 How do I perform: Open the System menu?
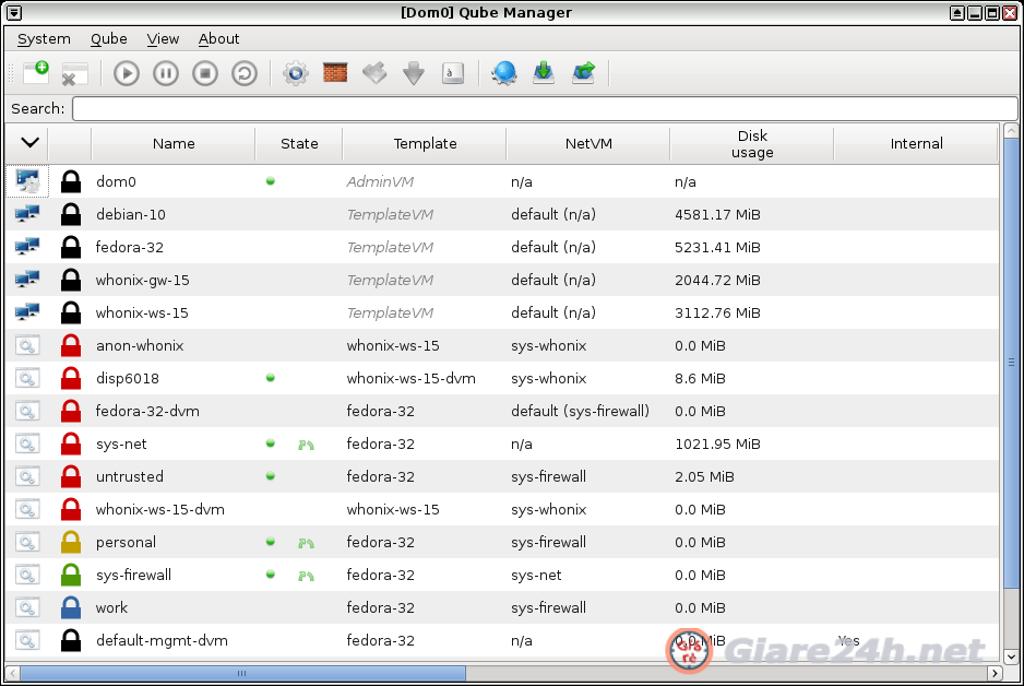43,39
